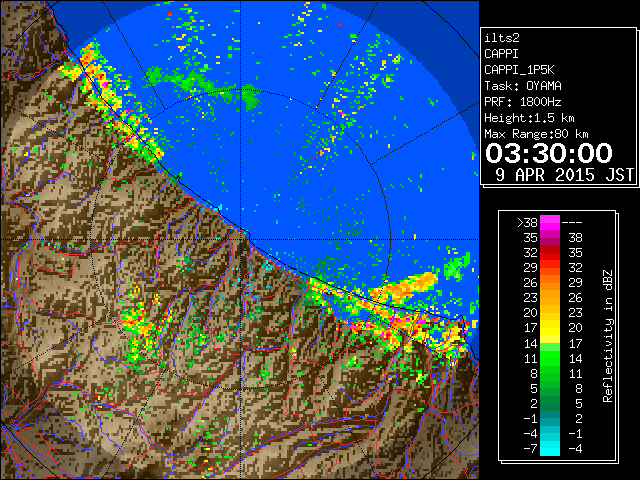The width and height of the screenshot is (640, 480).
Task: Click the '9 APR 2015 JST' date
Action: [564, 175]
